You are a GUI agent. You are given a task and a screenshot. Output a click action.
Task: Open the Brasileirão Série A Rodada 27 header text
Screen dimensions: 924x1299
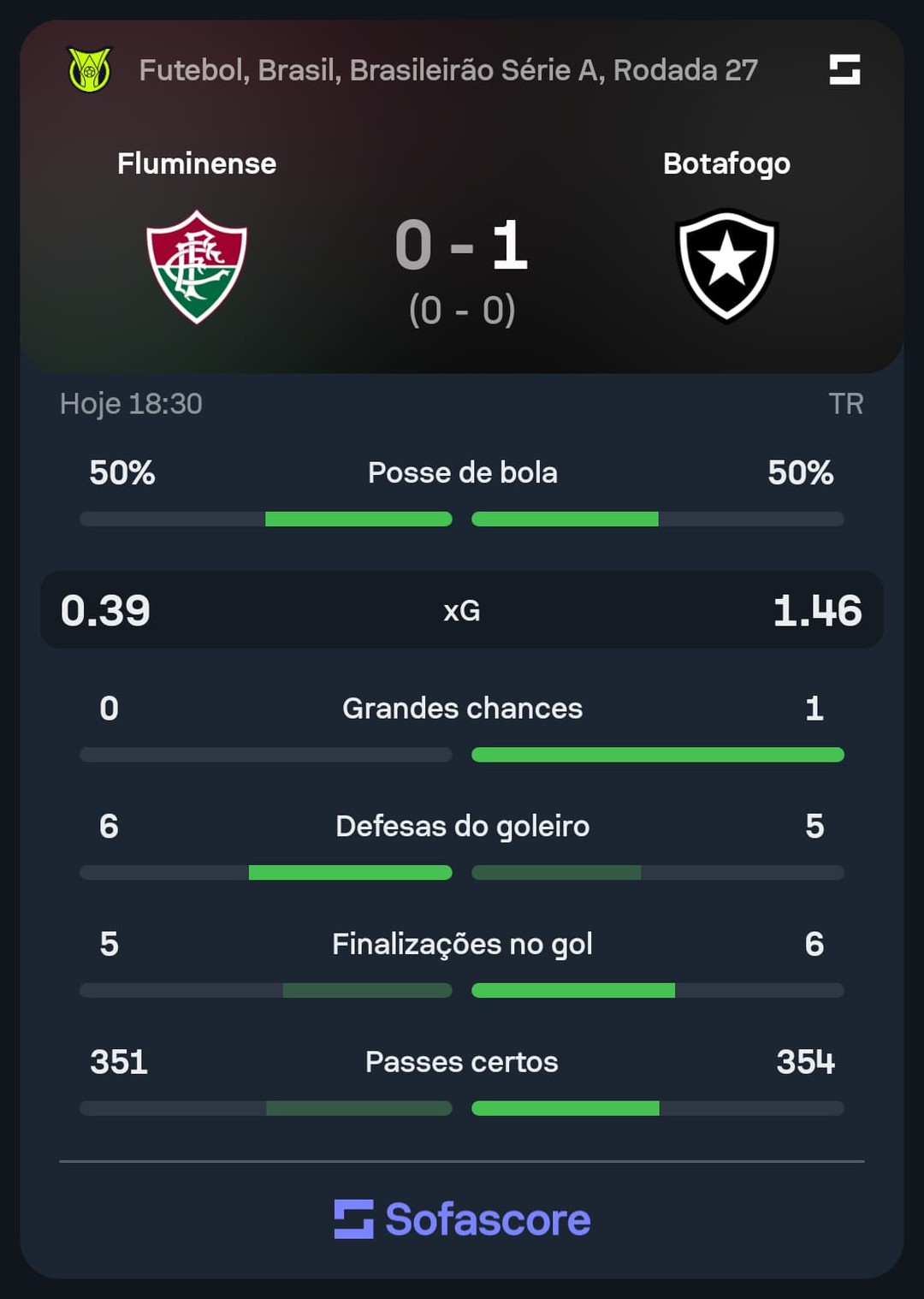point(448,70)
